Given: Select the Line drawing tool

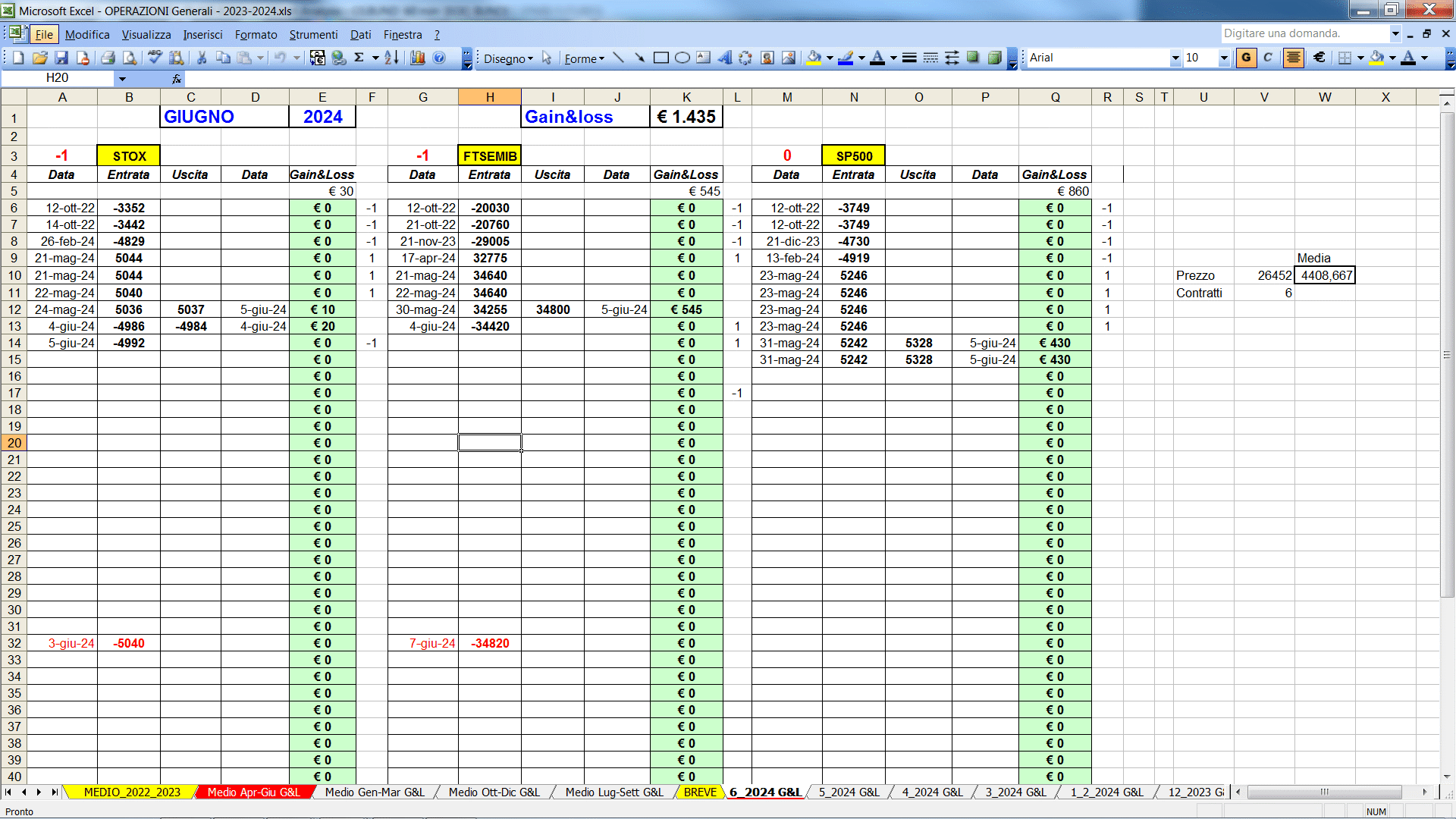Looking at the screenshot, I should click(x=619, y=58).
